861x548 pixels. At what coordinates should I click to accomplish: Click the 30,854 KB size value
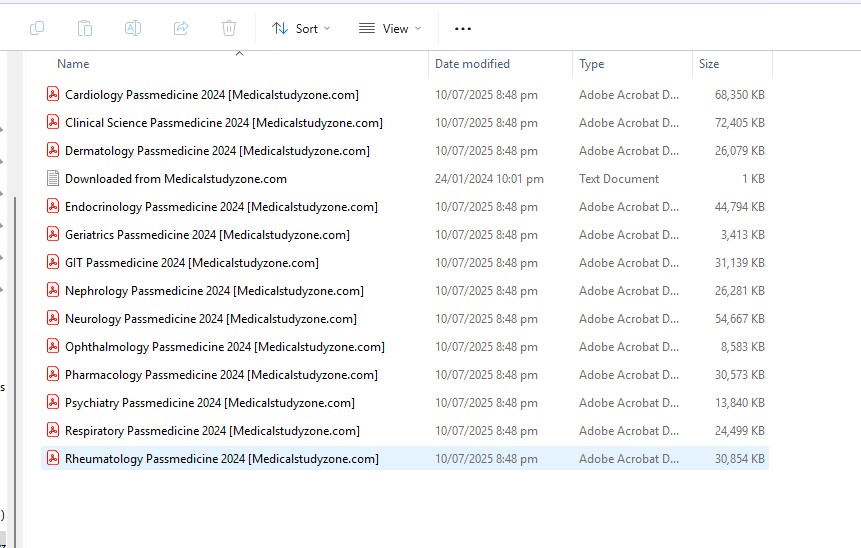pos(740,459)
